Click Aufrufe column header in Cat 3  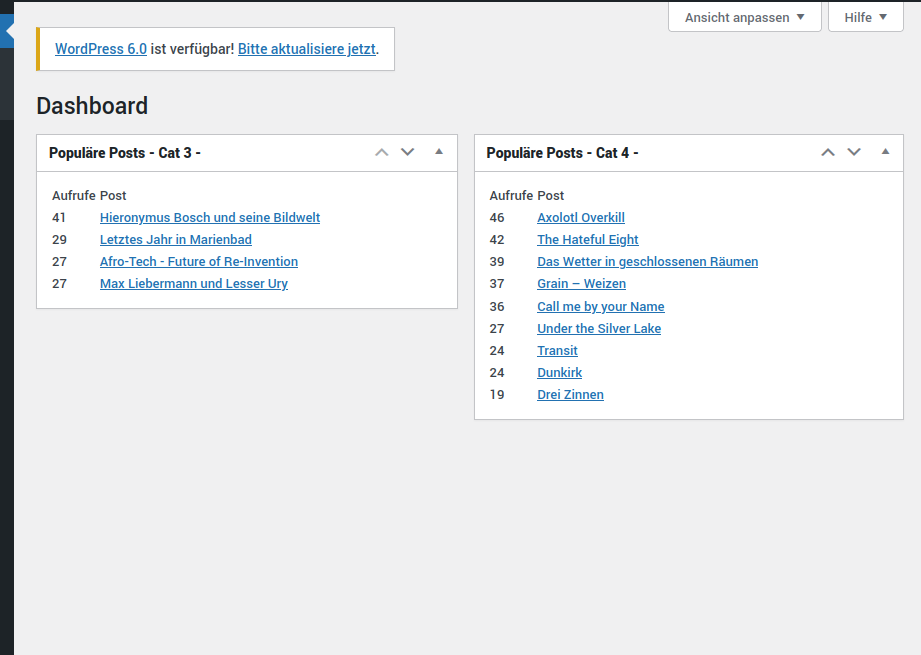tap(74, 196)
